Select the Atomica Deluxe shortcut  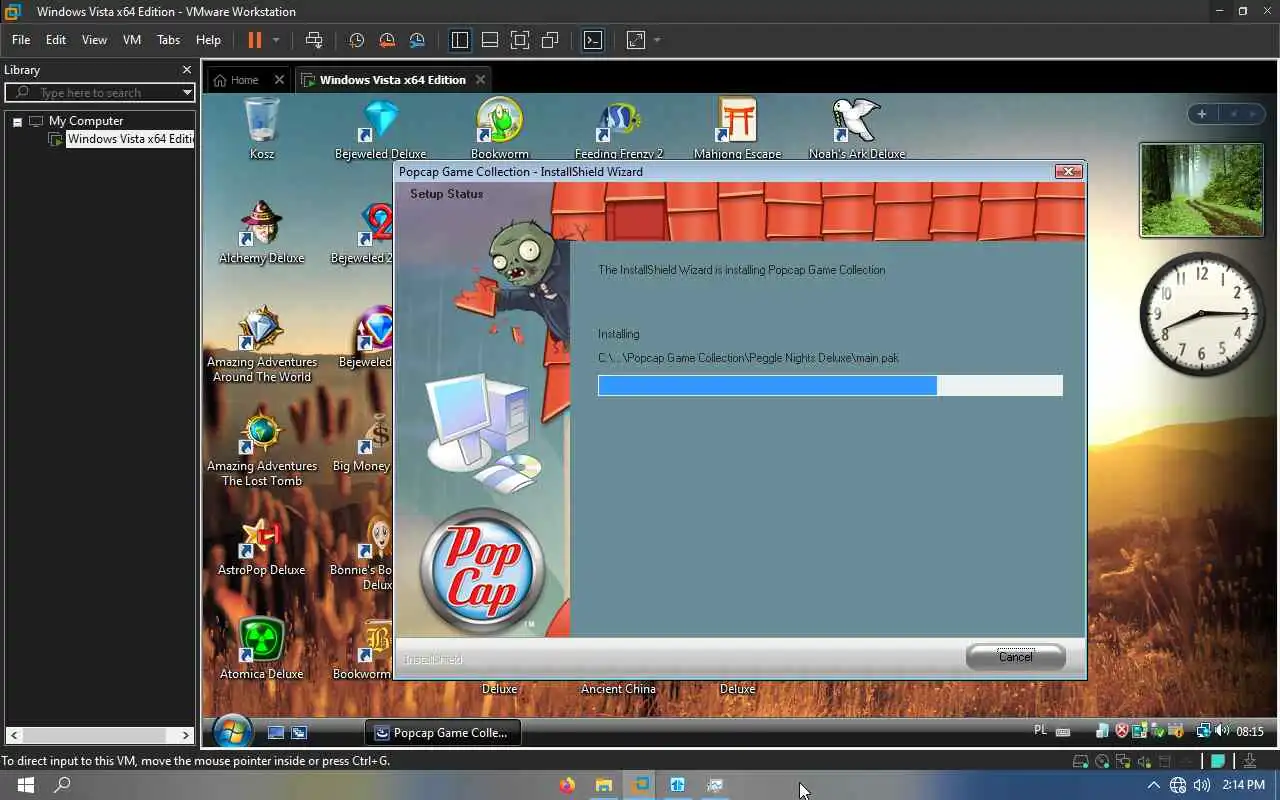262,648
